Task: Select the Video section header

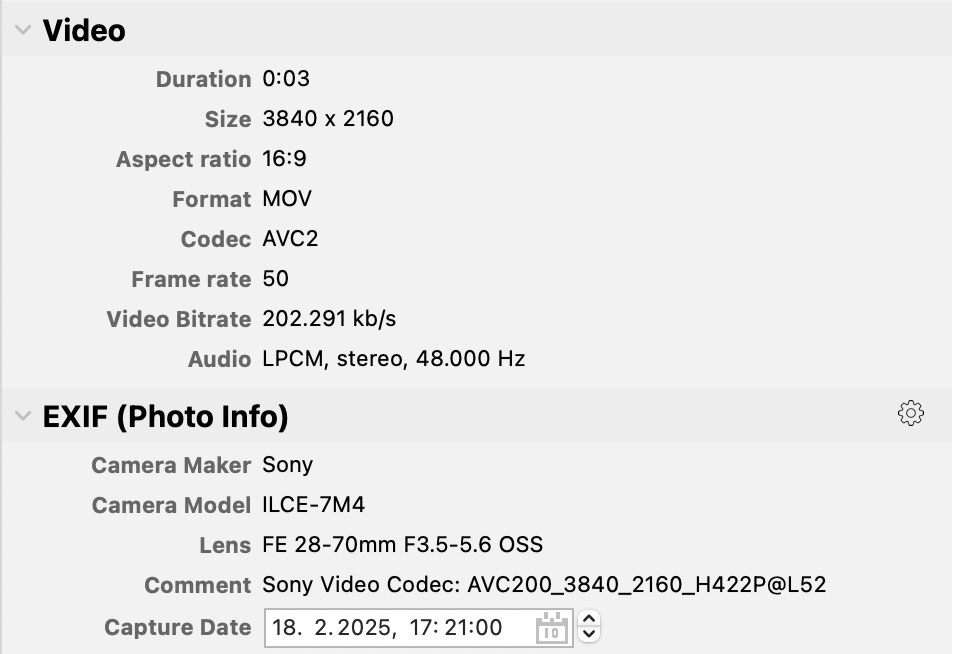Action: 83,30
